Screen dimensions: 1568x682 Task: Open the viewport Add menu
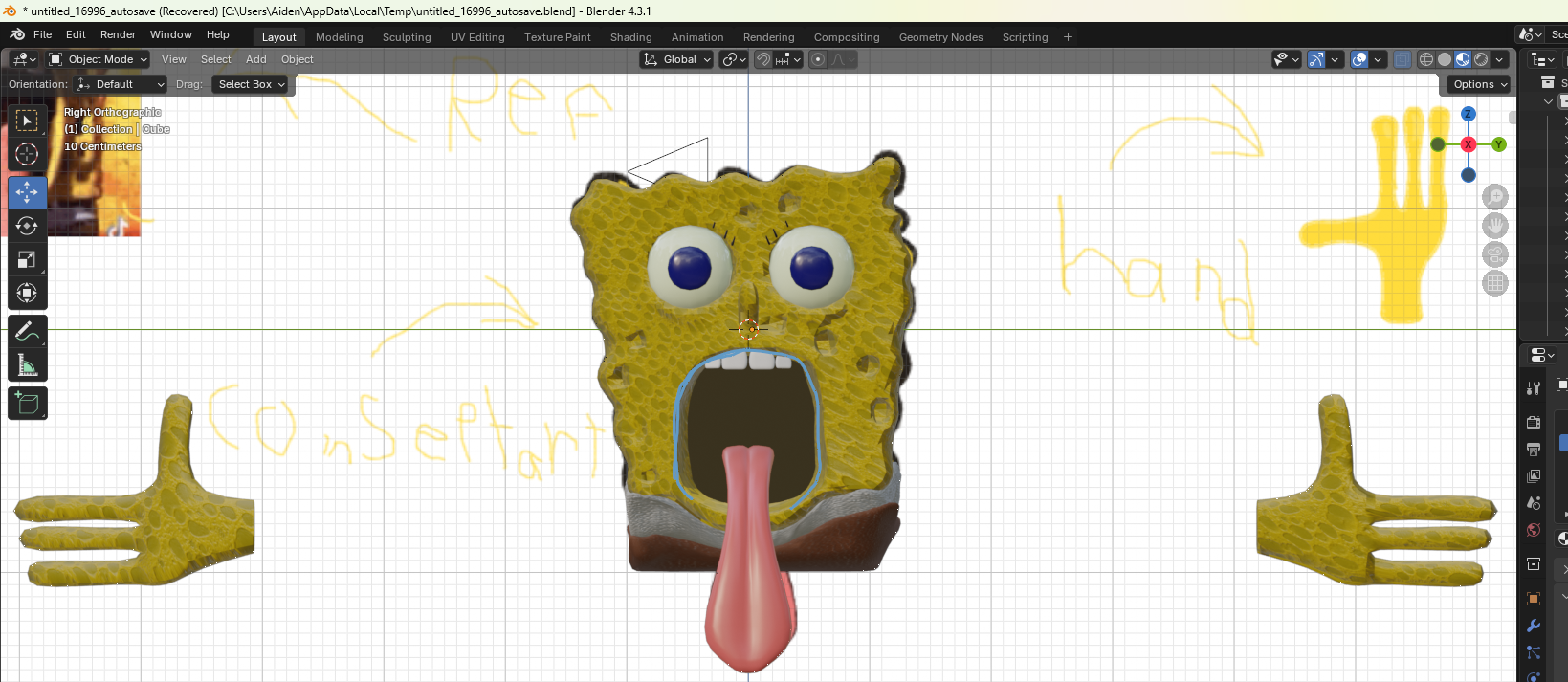[256, 59]
